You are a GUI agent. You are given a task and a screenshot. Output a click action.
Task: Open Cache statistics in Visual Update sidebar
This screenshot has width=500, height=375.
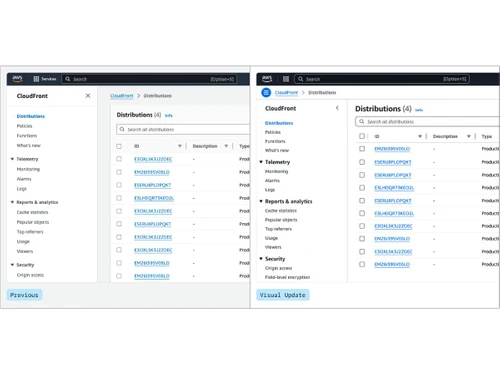pyautogui.click(x=281, y=210)
